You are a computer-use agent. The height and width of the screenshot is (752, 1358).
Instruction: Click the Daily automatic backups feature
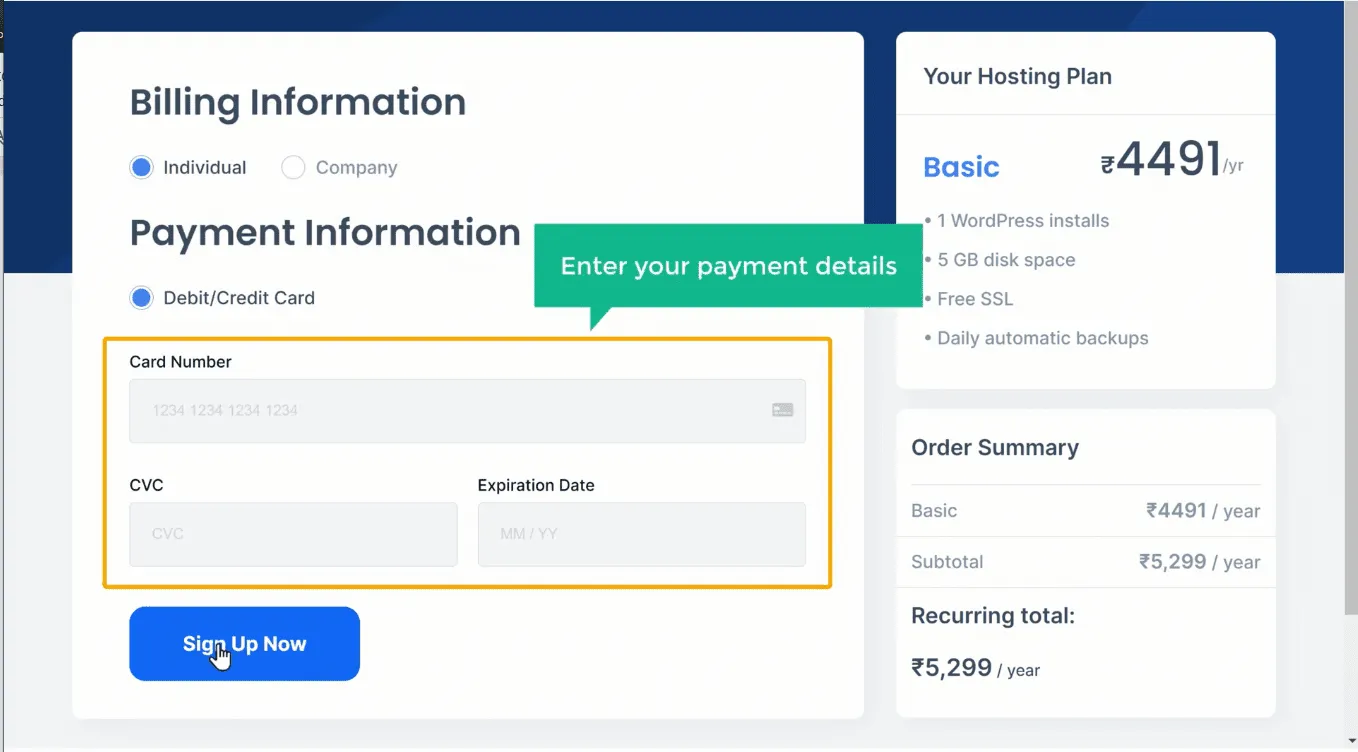(x=1042, y=338)
